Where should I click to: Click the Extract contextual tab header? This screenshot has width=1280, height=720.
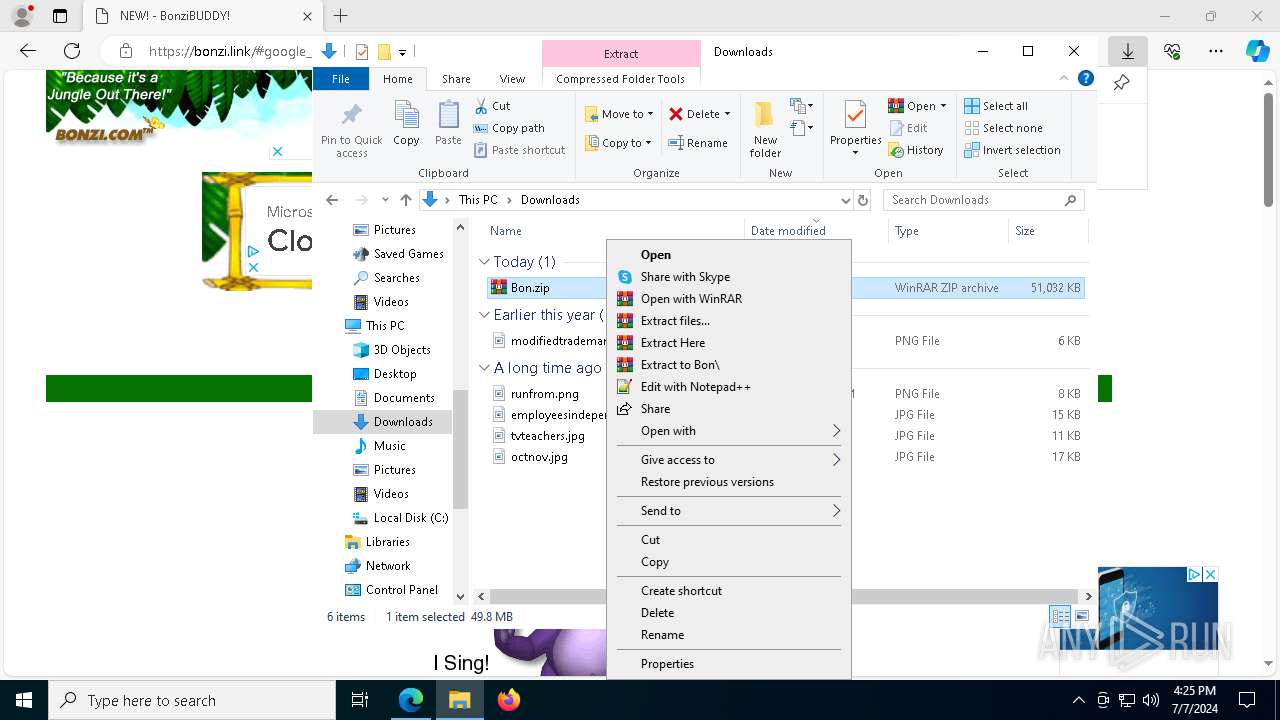pos(621,54)
